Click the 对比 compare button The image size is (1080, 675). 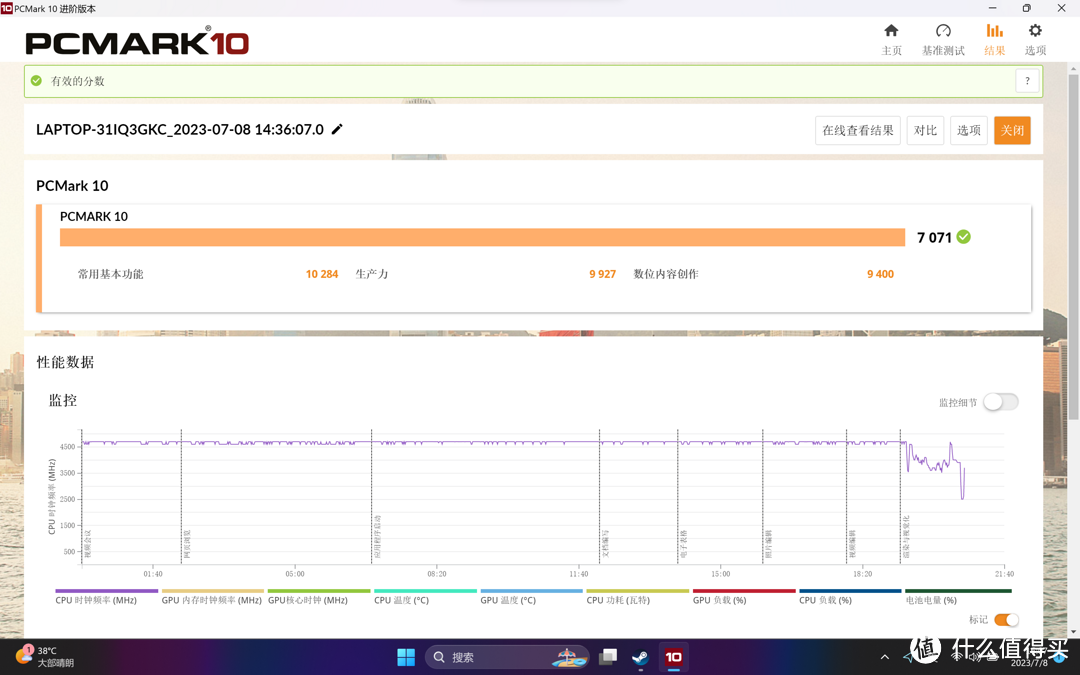pyautogui.click(x=925, y=130)
